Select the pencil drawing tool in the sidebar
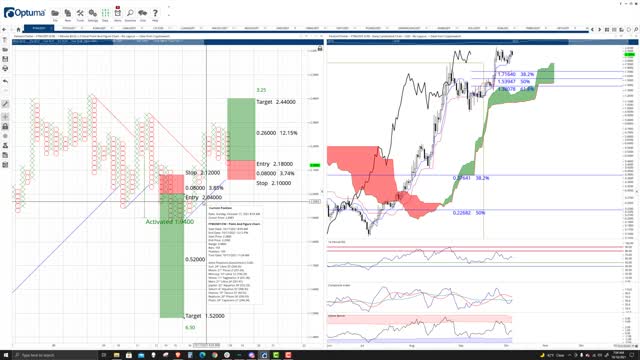 coord(5,104)
